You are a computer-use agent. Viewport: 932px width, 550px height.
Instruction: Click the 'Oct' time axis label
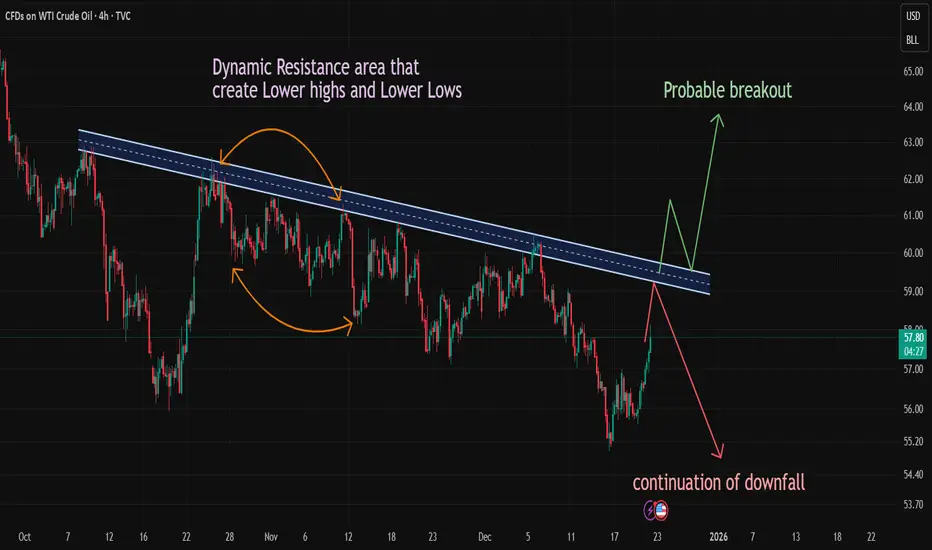point(24,537)
